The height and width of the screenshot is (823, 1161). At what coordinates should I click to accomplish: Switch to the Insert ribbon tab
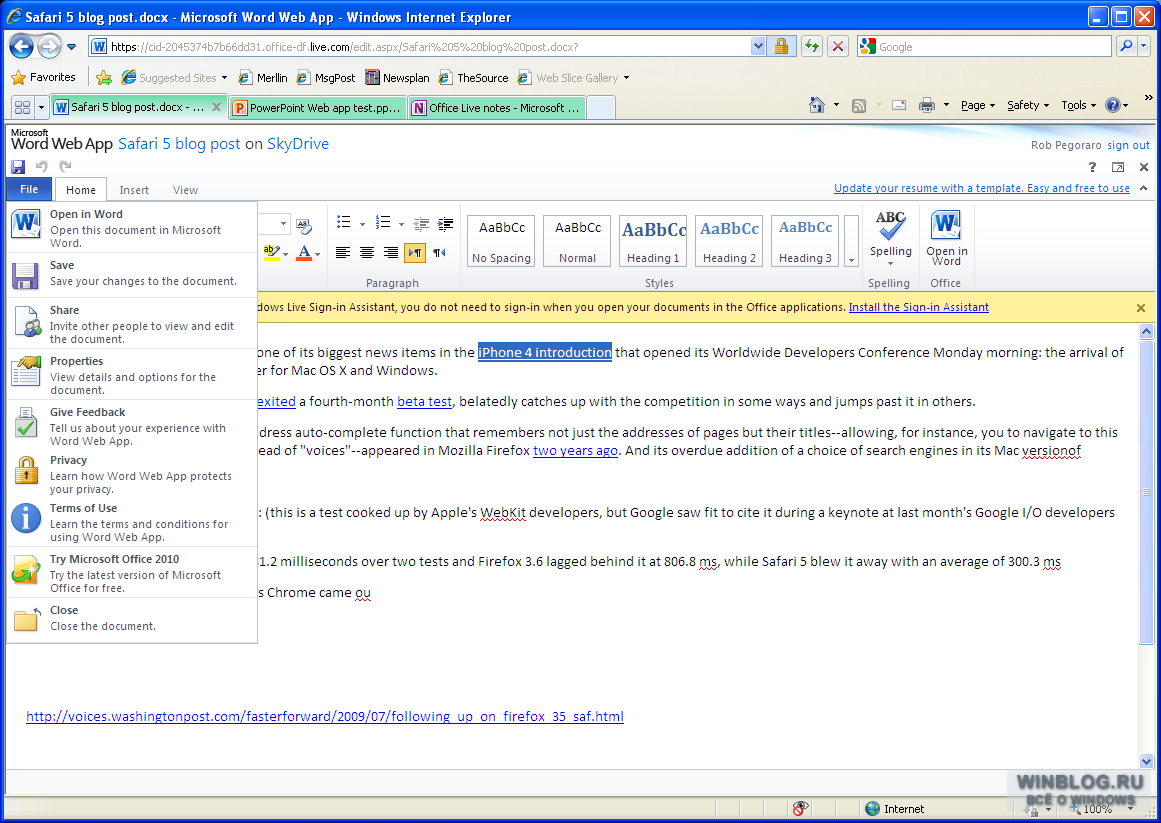coord(134,190)
